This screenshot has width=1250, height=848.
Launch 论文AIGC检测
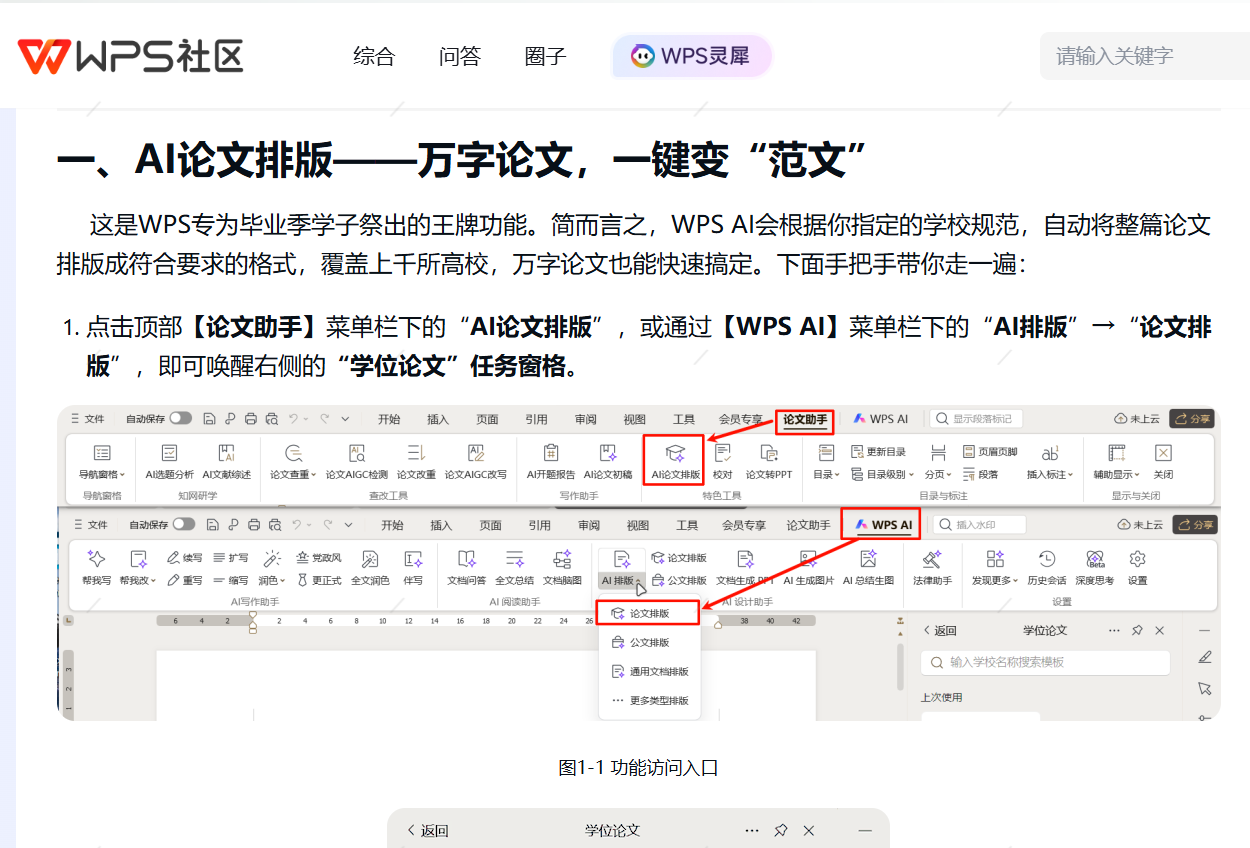coord(356,462)
